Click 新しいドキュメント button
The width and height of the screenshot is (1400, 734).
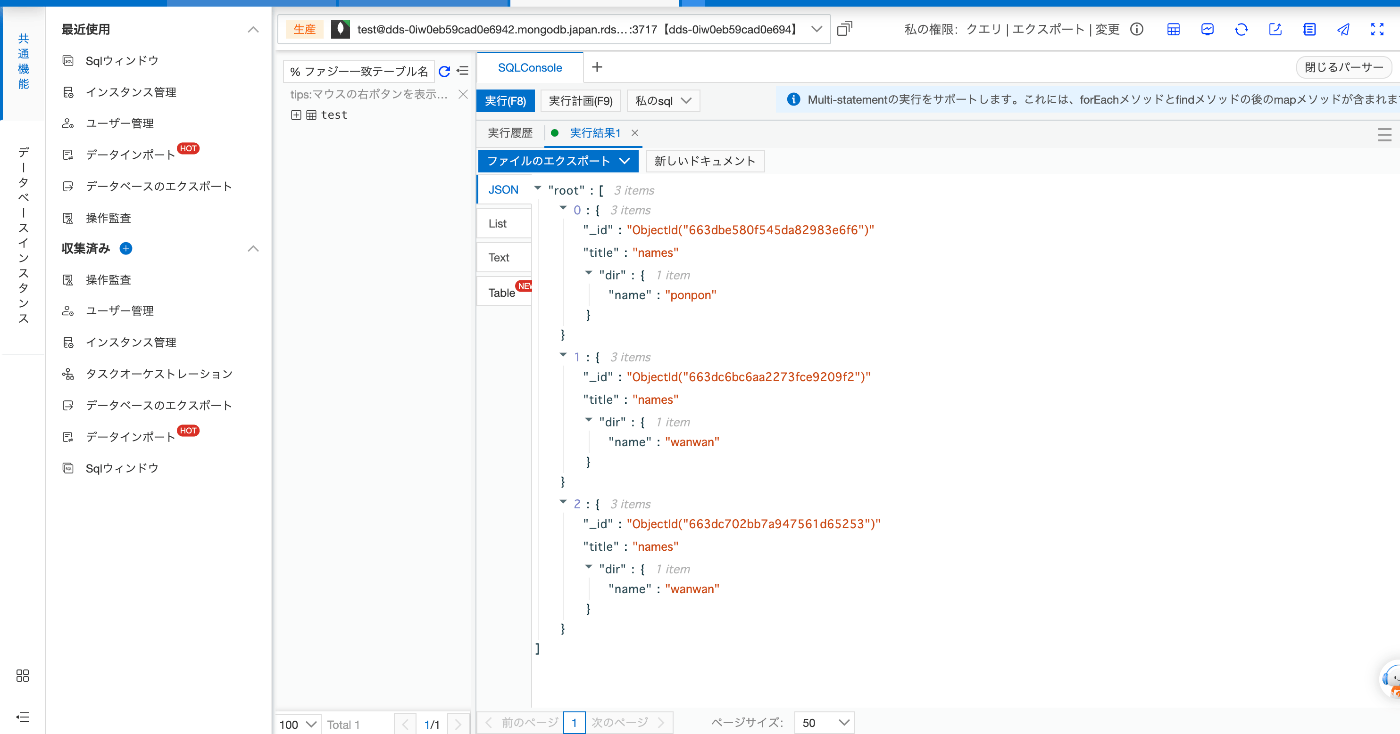coord(705,161)
